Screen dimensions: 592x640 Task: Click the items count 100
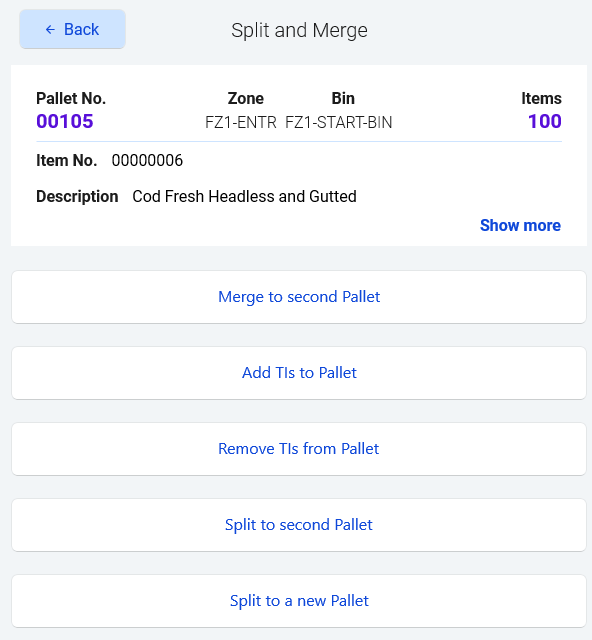545,121
